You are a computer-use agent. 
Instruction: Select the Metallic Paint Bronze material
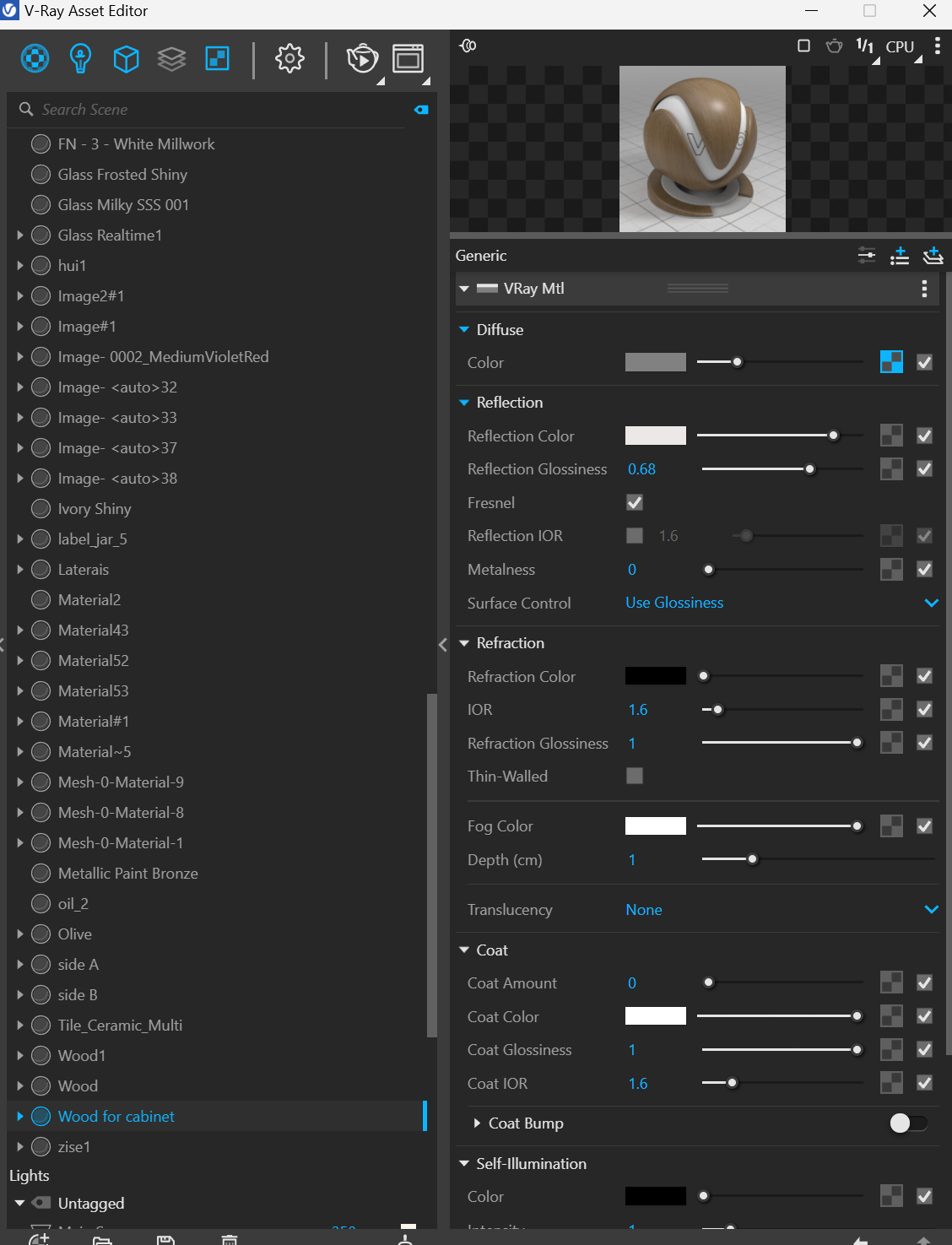tap(128, 874)
